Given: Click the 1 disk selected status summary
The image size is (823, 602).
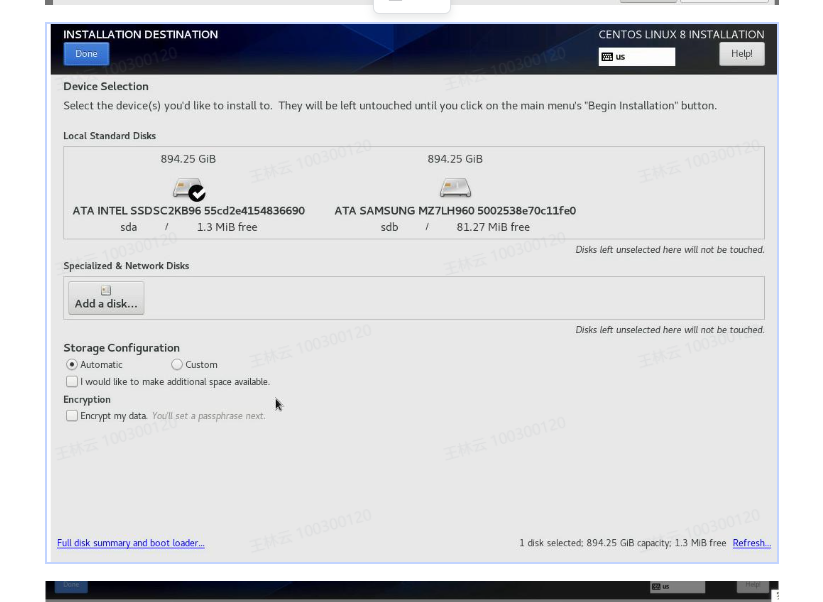Looking at the screenshot, I should tap(622, 543).
